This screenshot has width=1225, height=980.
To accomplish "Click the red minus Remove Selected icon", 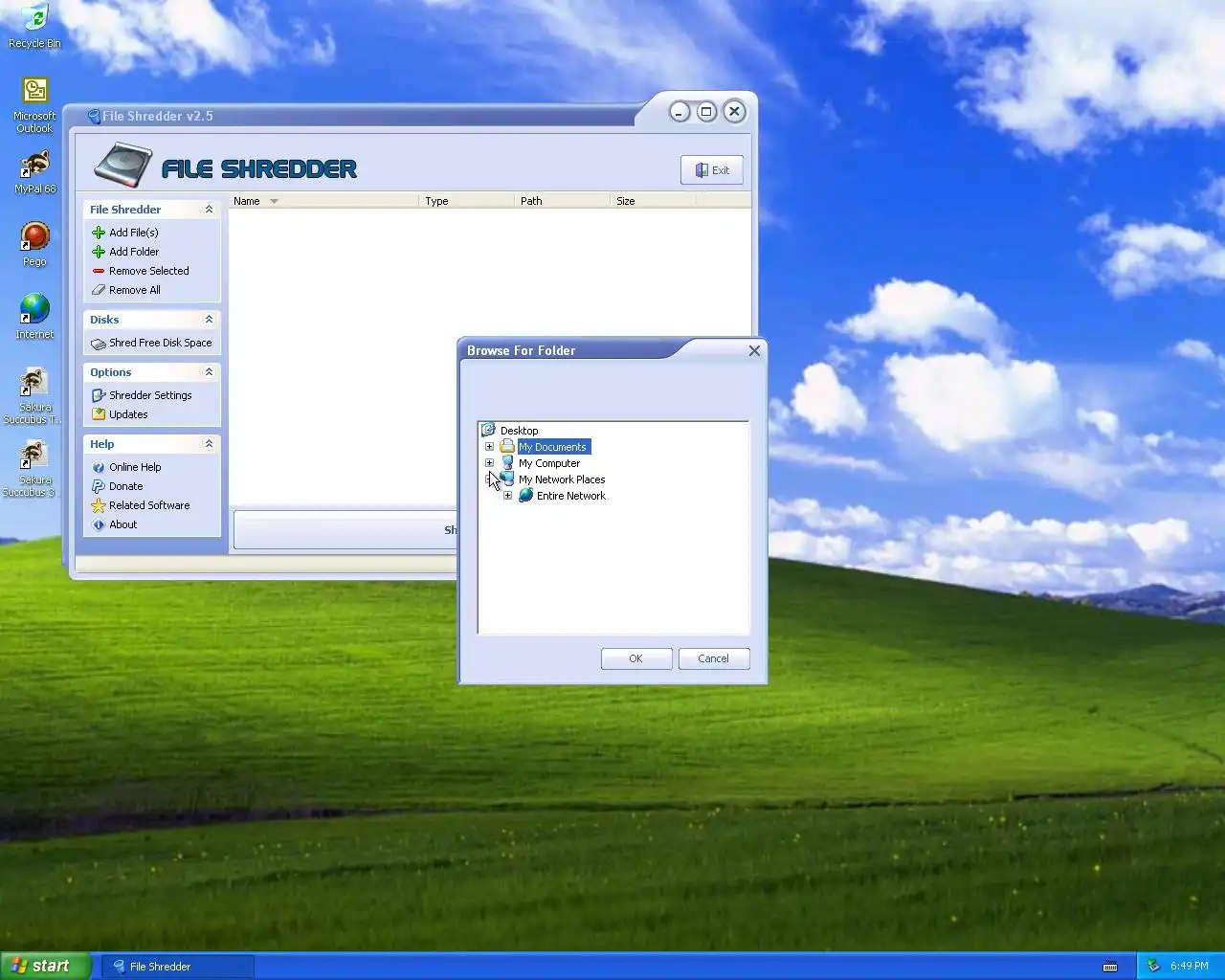I will tap(98, 271).
